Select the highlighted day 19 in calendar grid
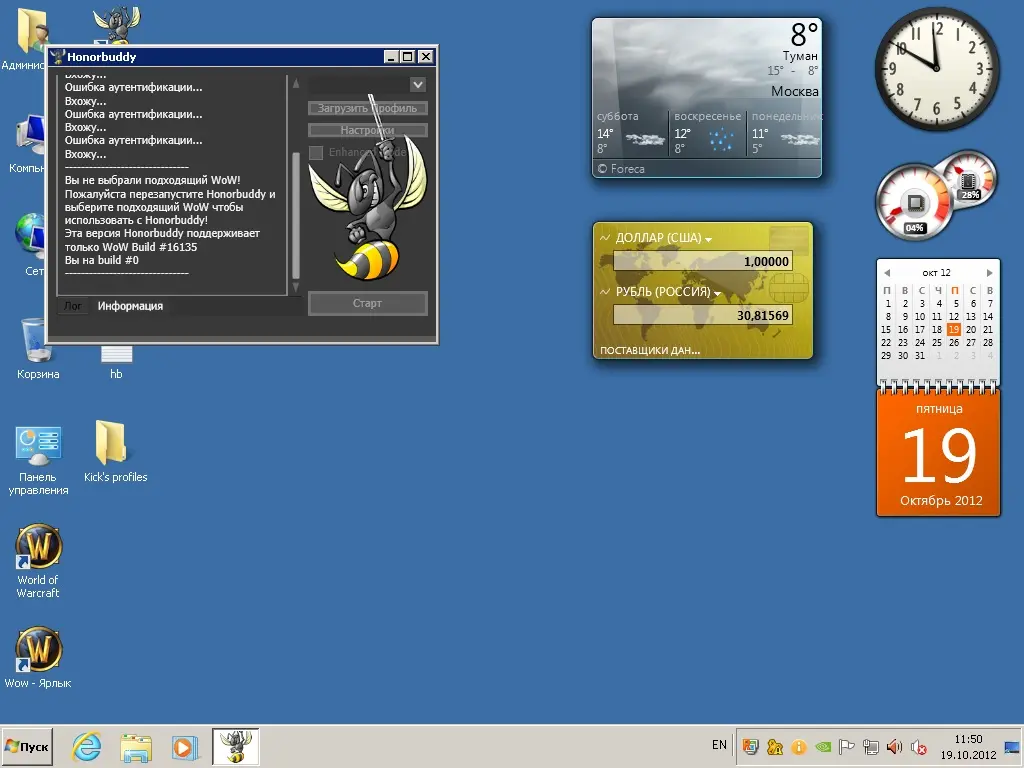This screenshot has height=768, width=1024. [953, 330]
